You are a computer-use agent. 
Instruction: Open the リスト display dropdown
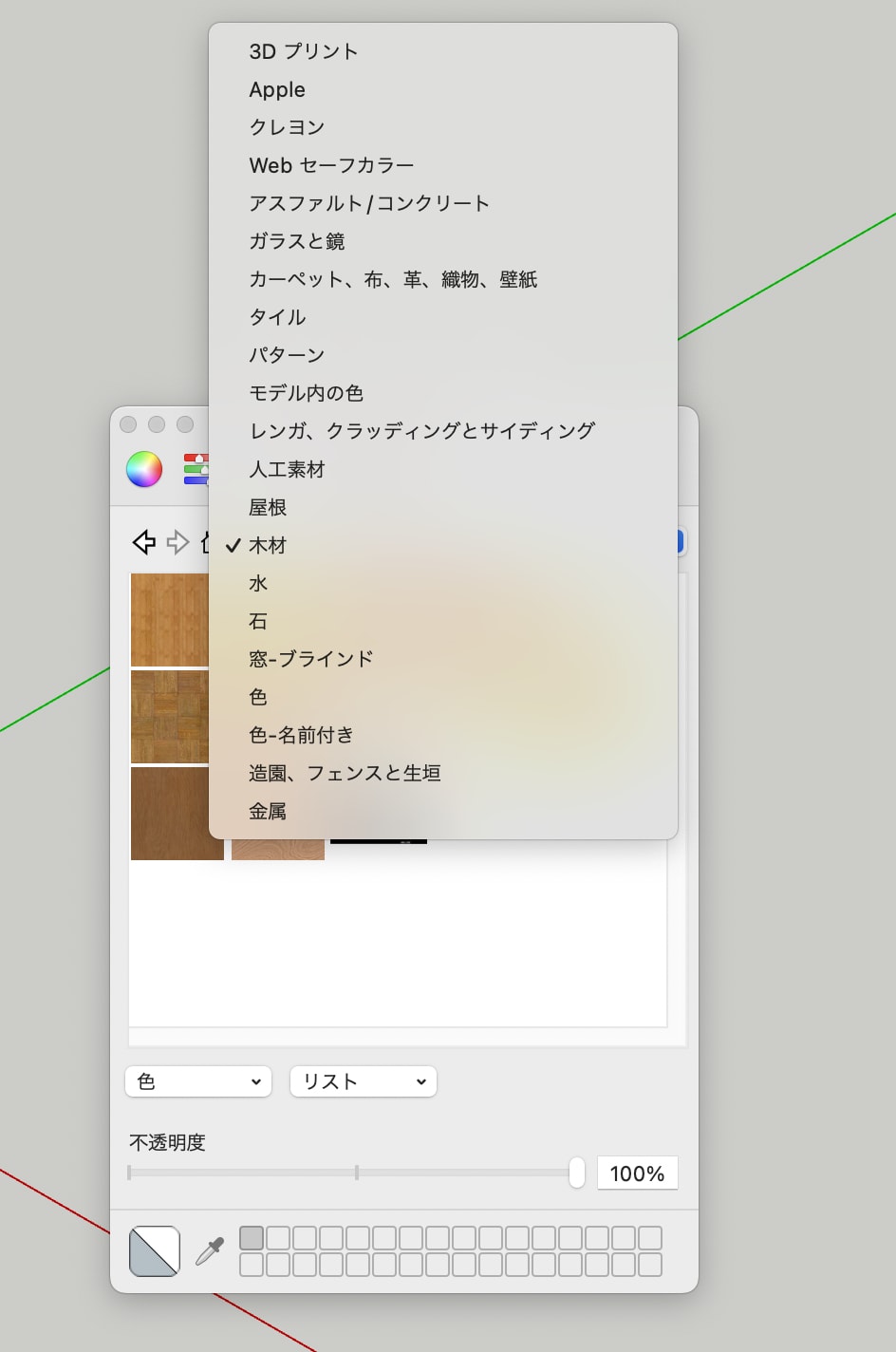tap(363, 1080)
